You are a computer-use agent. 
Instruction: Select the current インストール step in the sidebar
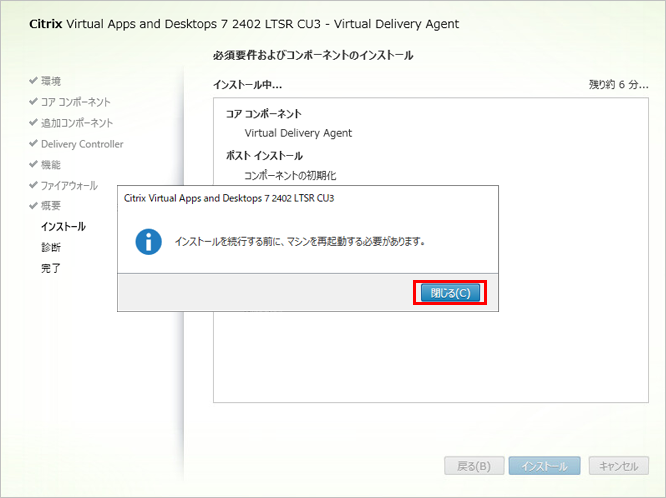click(x=63, y=227)
